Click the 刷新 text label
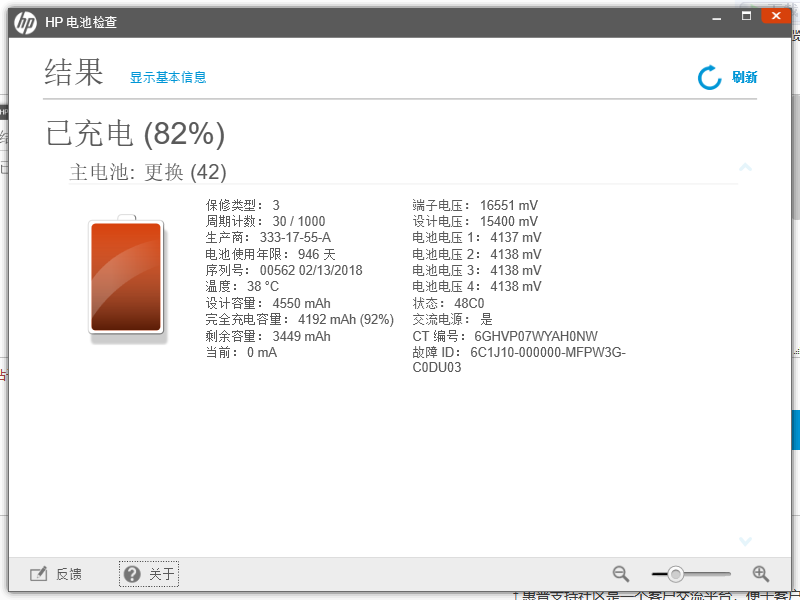800x600 pixels. pos(744,78)
